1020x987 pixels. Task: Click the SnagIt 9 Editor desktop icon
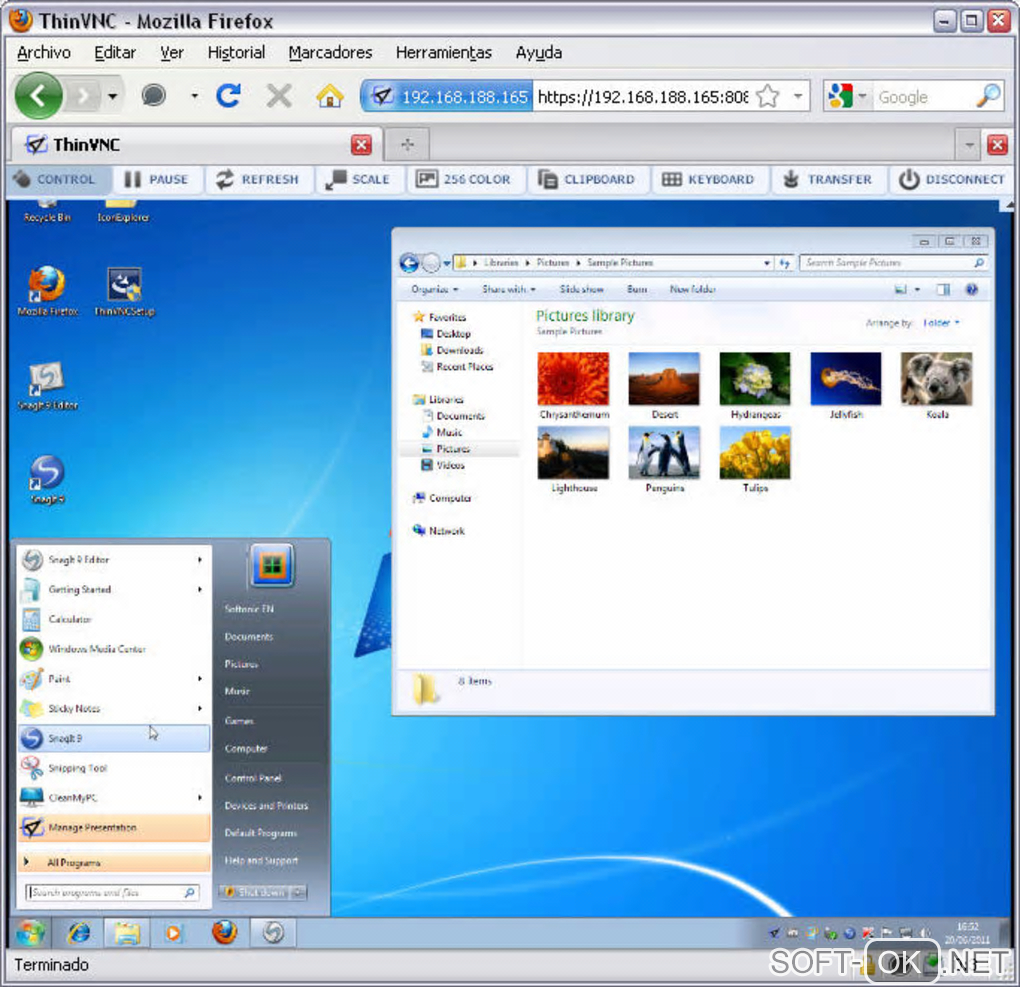(x=47, y=385)
